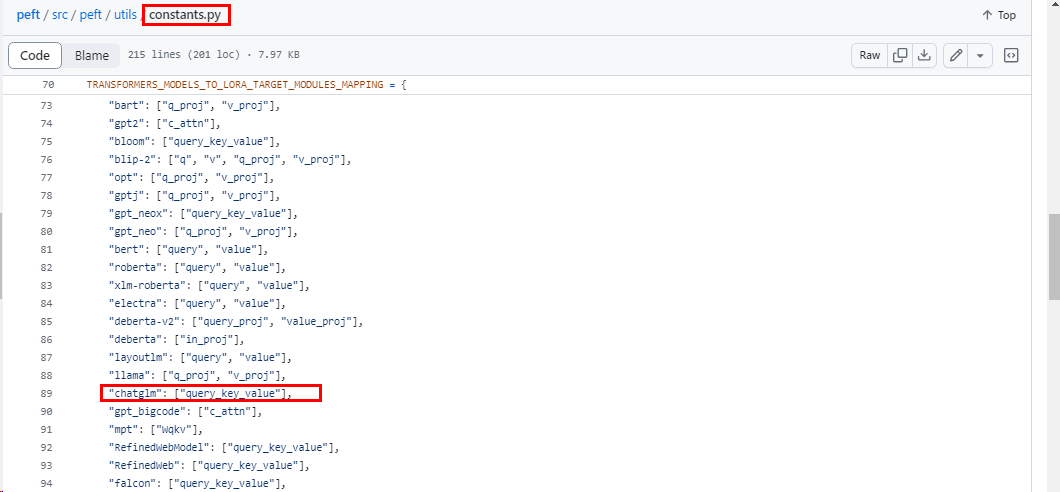
Task: Click the "mpt" Wqkv code line
Action: [156, 429]
